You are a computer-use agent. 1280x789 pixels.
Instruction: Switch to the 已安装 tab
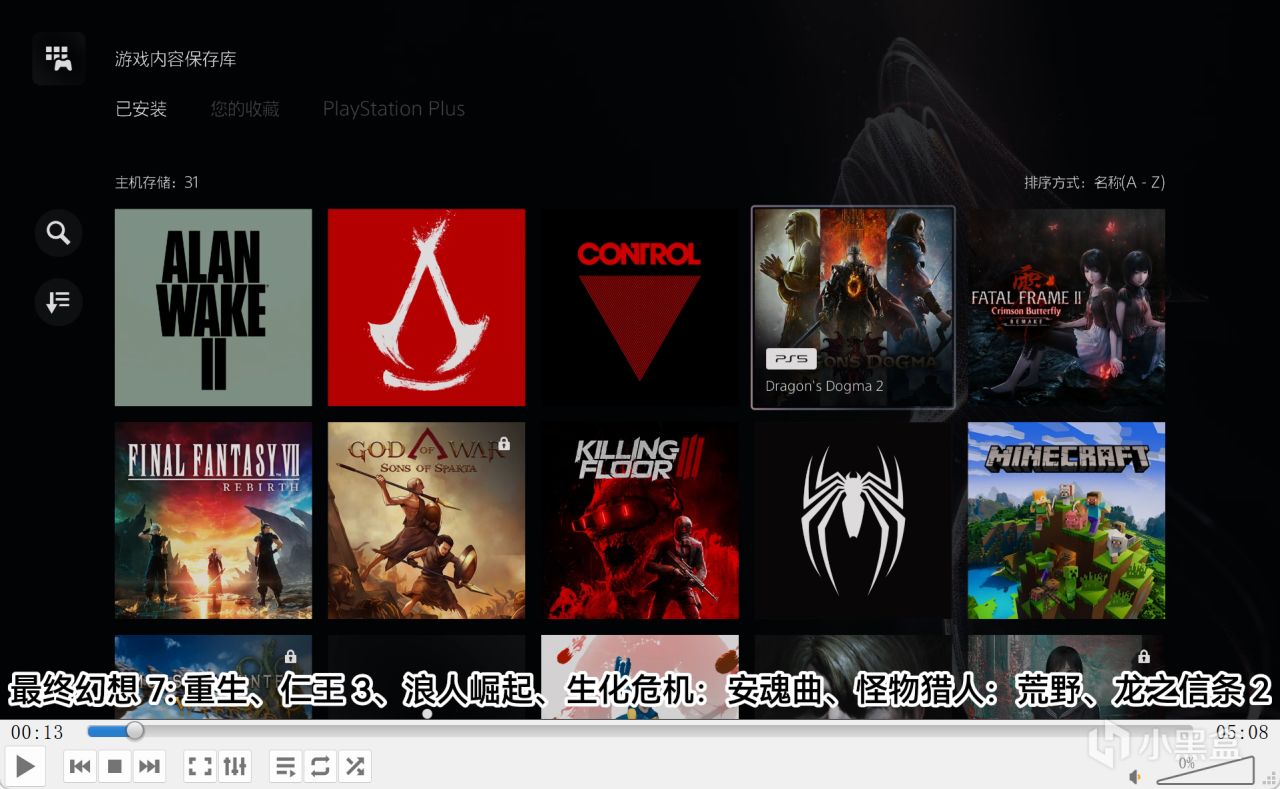tap(141, 109)
